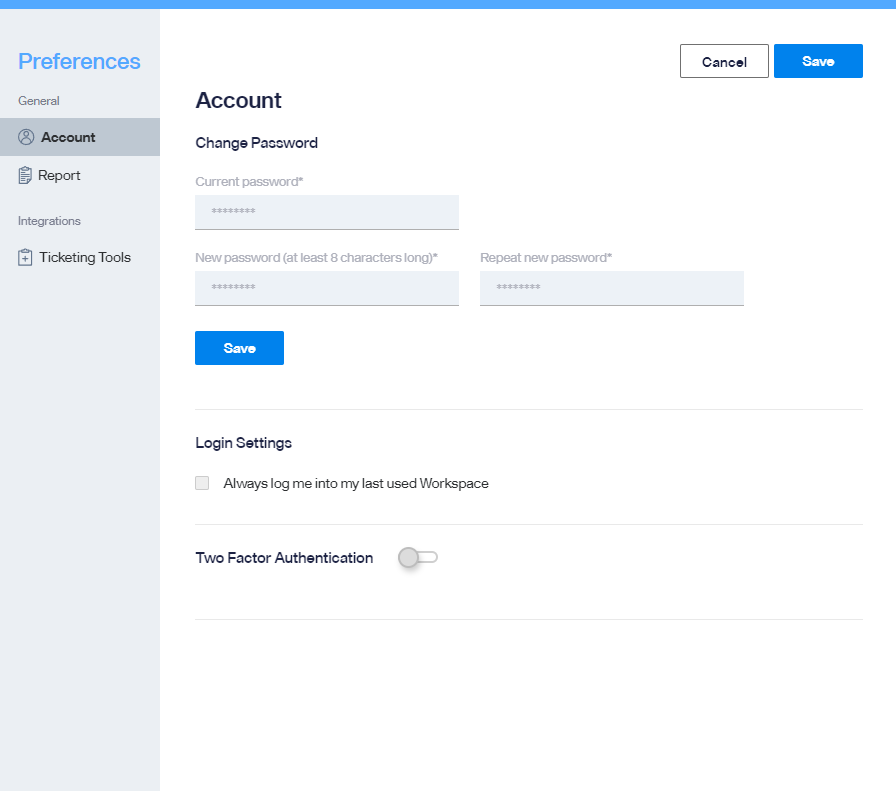Save the new password
The width and height of the screenshot is (896, 791).
(x=239, y=348)
